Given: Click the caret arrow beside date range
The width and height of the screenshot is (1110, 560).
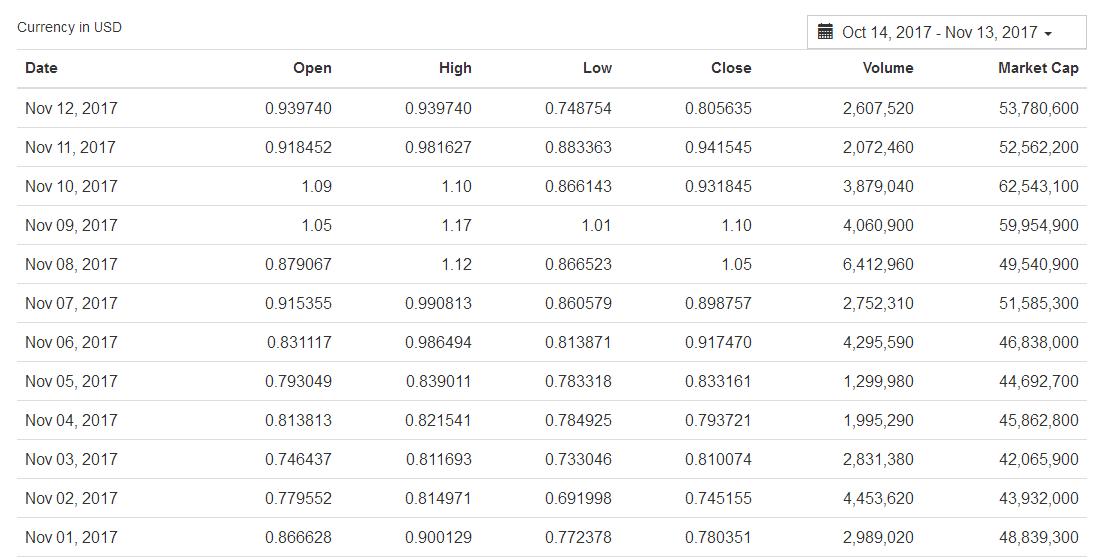Looking at the screenshot, I should tap(1048, 34).
